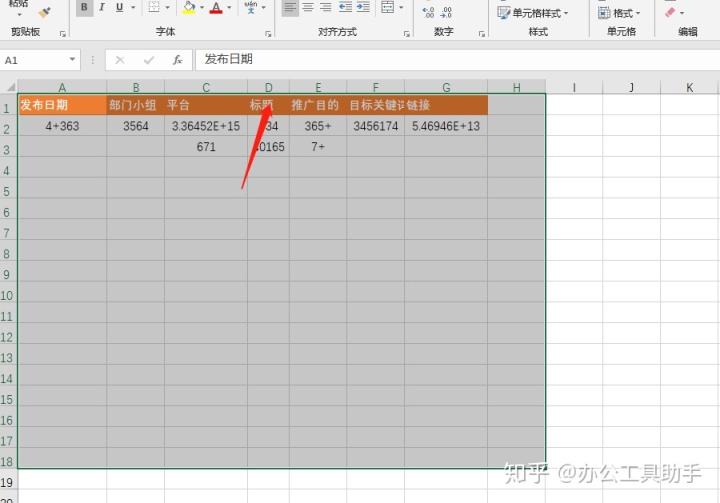The image size is (720, 503).
Task: Select the 平台 header cell
Action: click(x=206, y=105)
